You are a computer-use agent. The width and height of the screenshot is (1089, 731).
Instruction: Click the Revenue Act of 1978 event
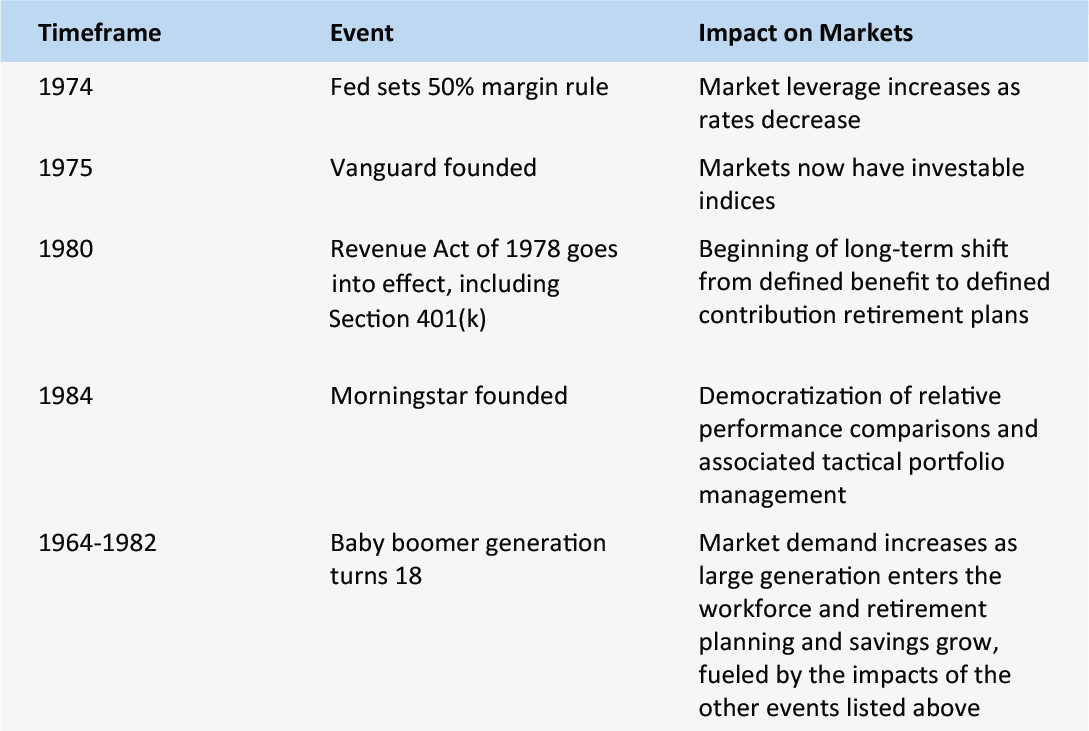pos(474,283)
